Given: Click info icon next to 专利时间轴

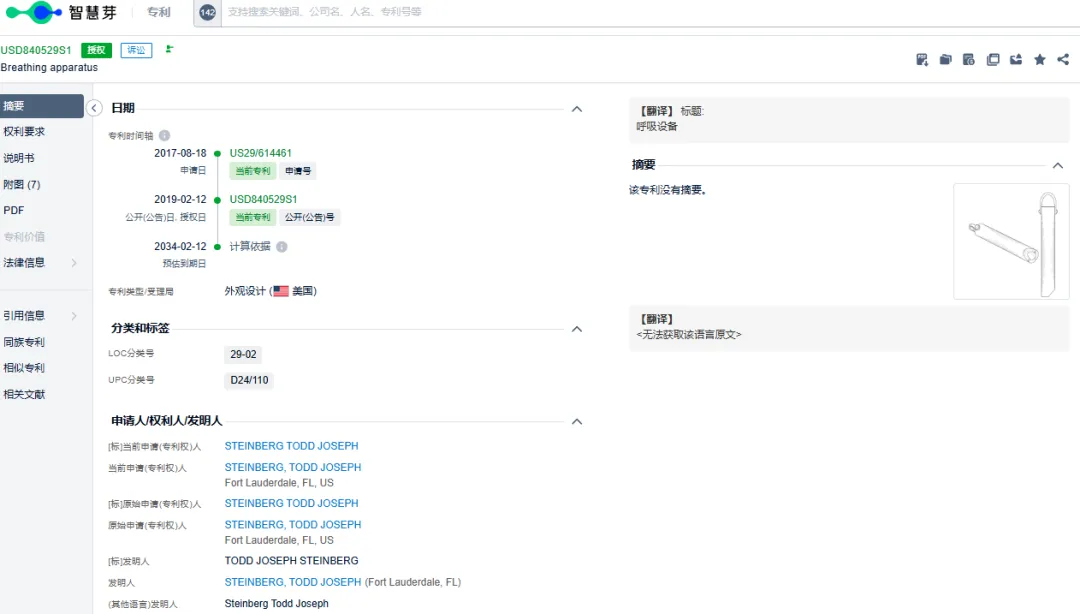Looking at the screenshot, I should pos(165,136).
